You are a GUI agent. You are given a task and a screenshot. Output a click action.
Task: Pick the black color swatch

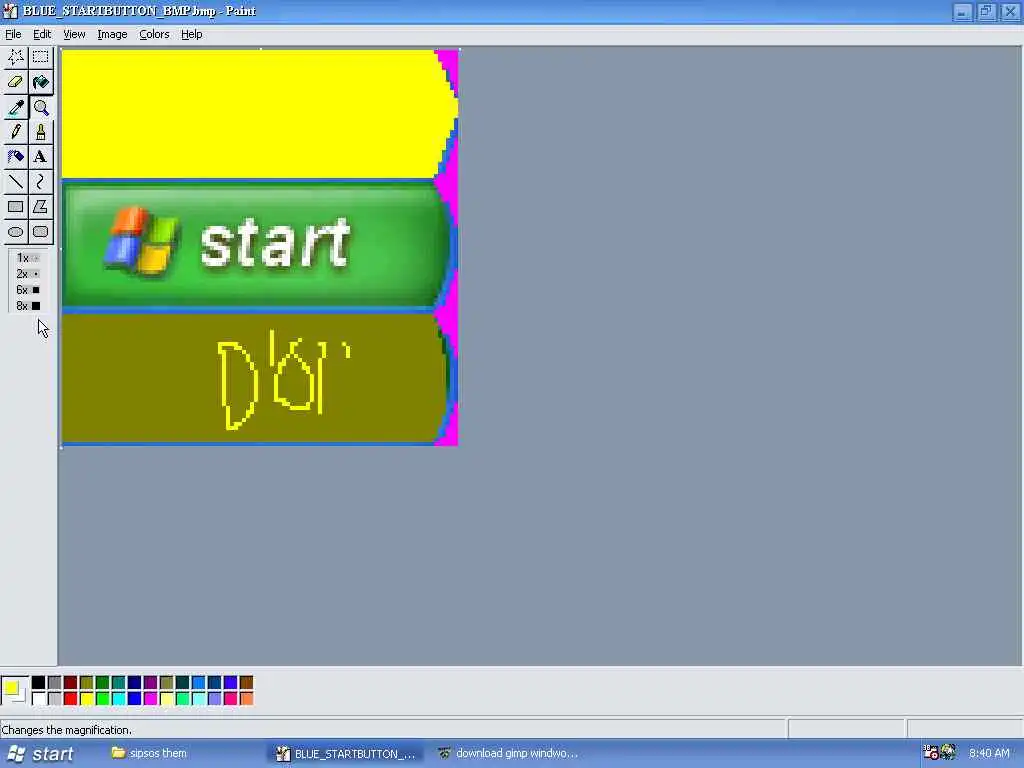click(39, 683)
